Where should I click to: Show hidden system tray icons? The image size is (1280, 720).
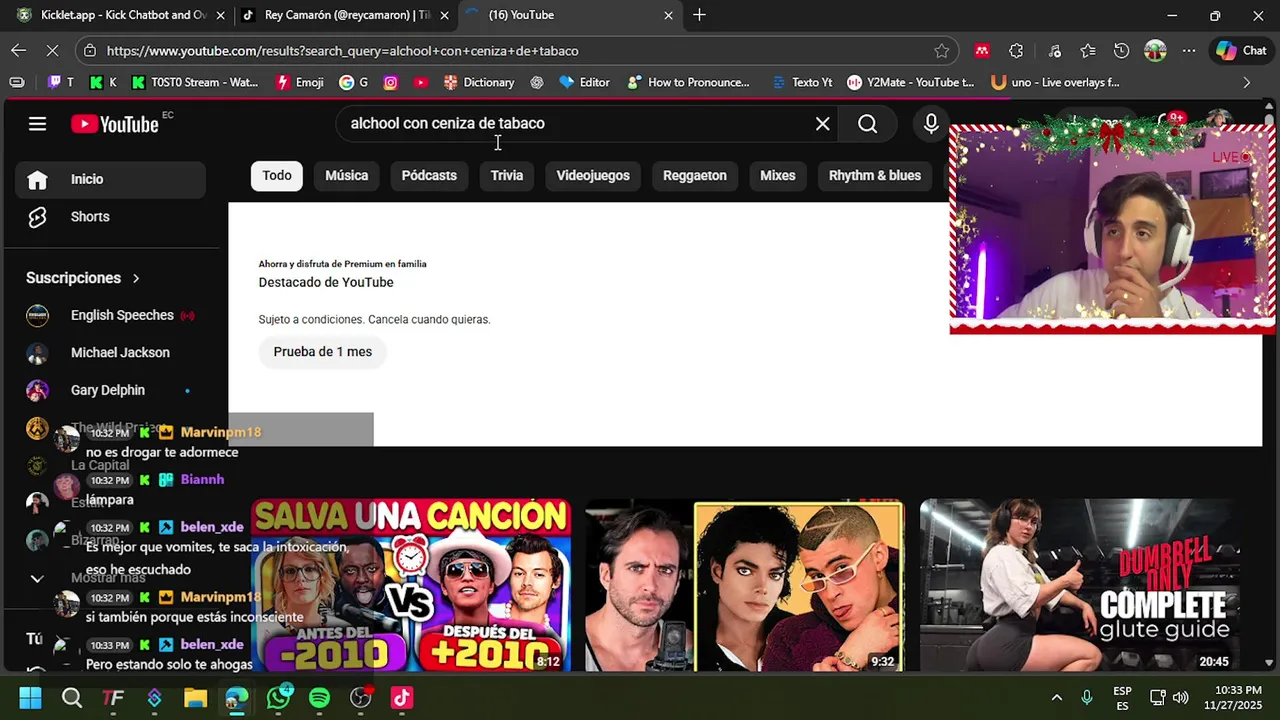coord(1056,698)
